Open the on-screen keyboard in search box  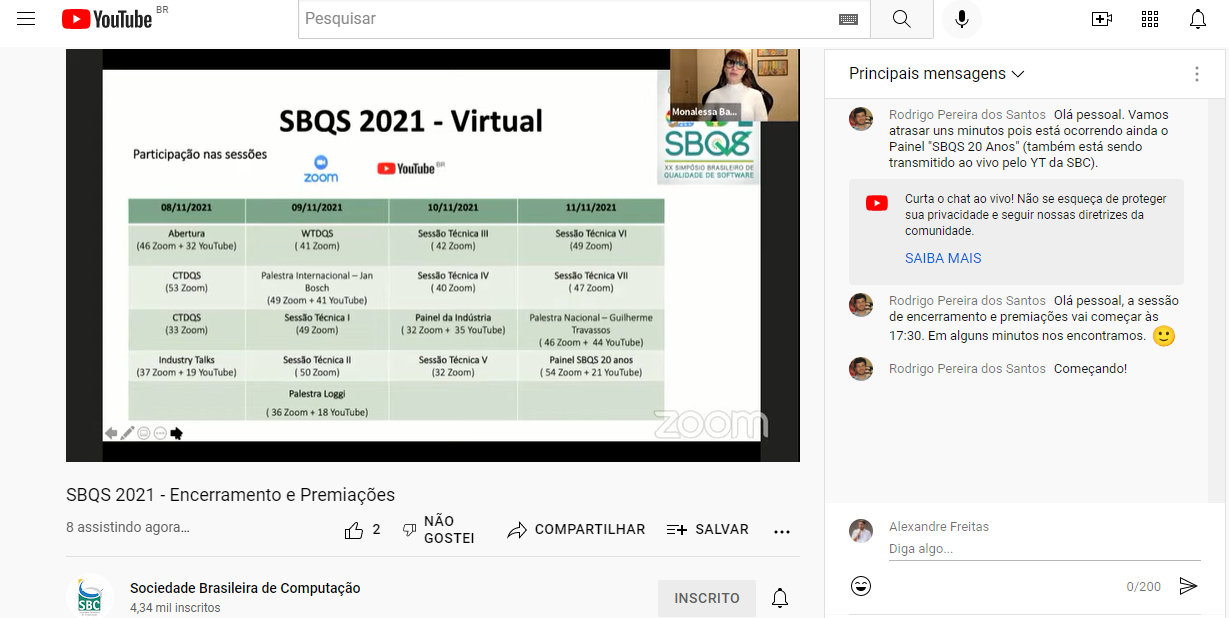point(848,19)
